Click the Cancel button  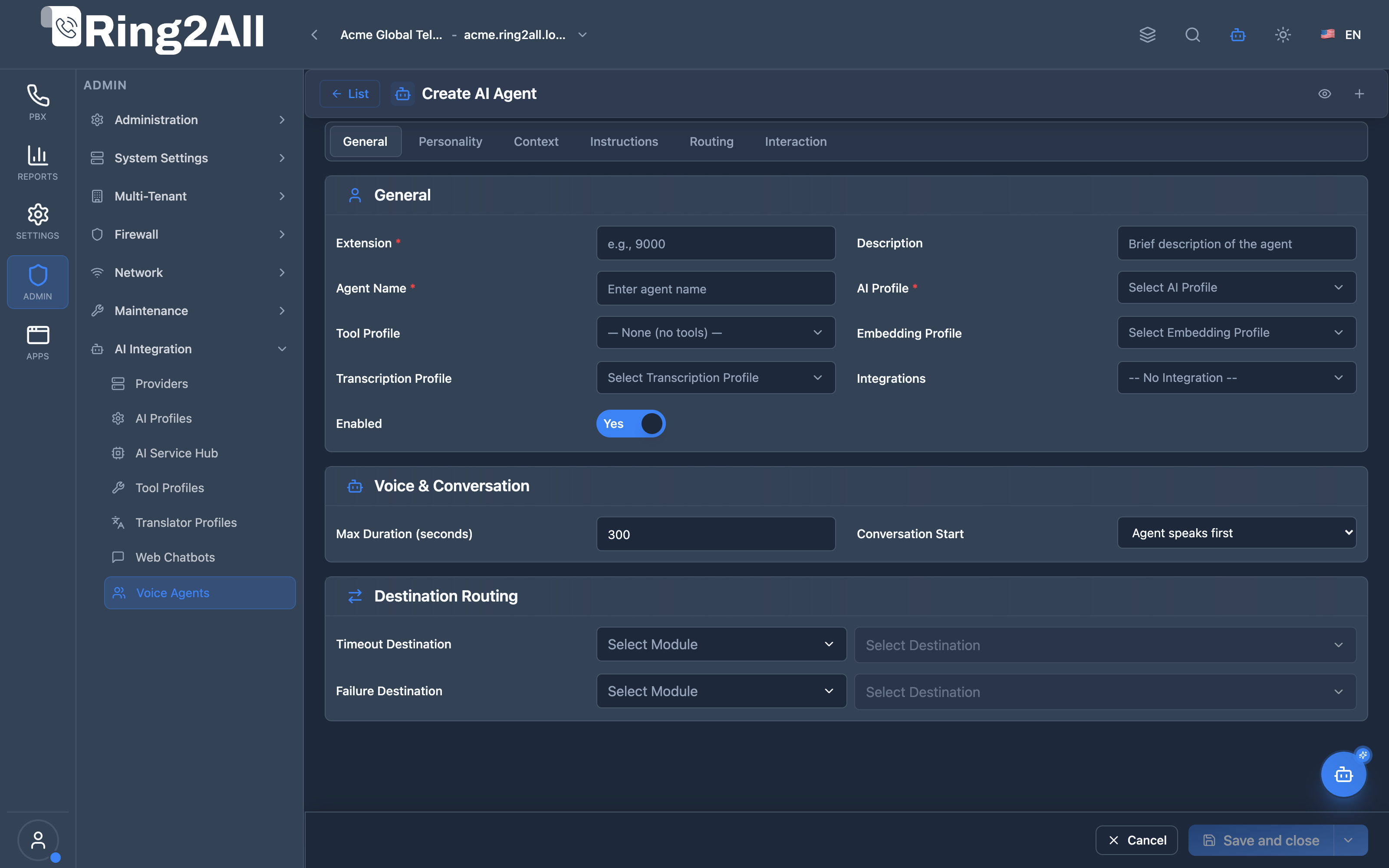(1136, 841)
